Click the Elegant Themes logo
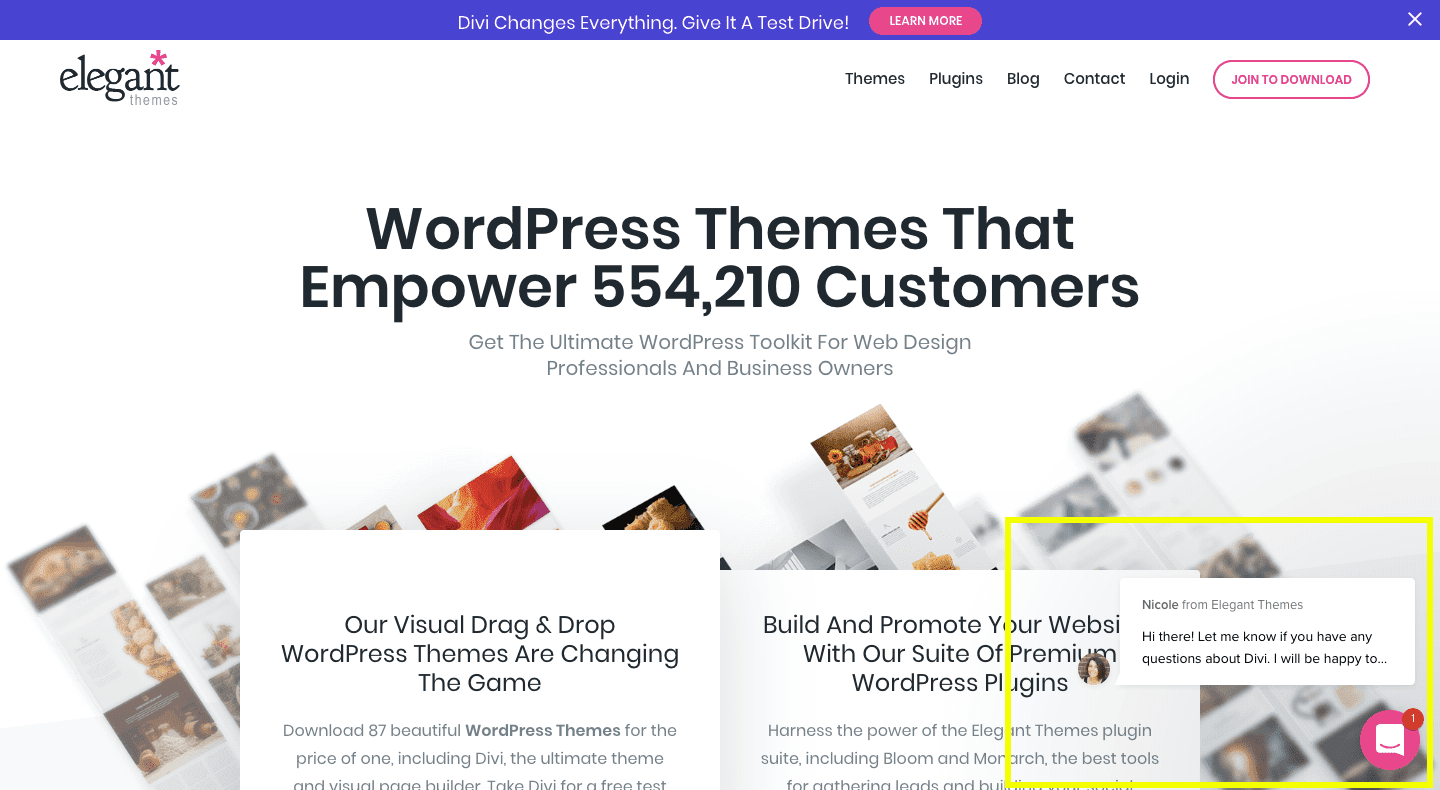The image size is (1440, 790). [x=120, y=78]
